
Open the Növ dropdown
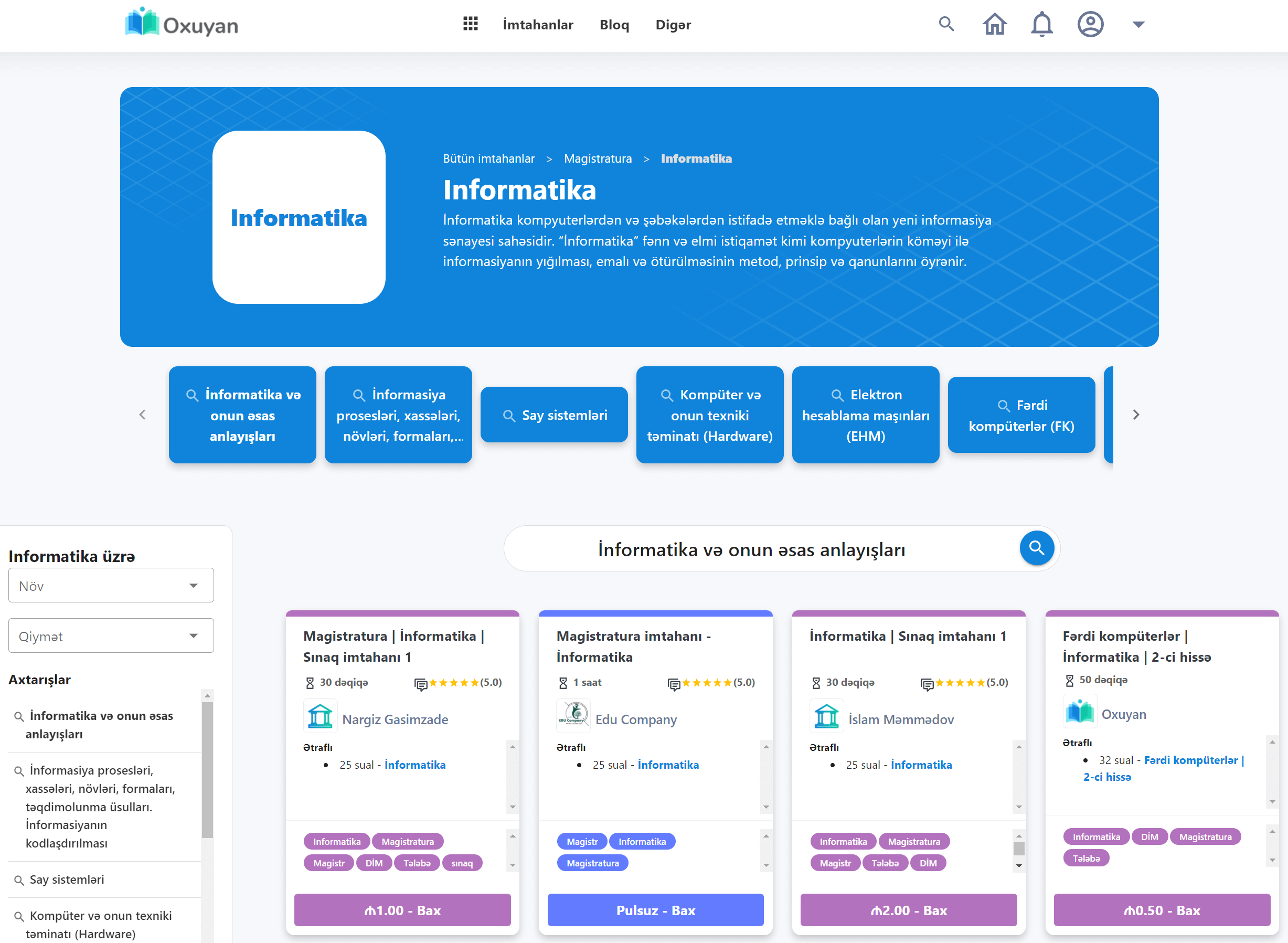tap(111, 585)
